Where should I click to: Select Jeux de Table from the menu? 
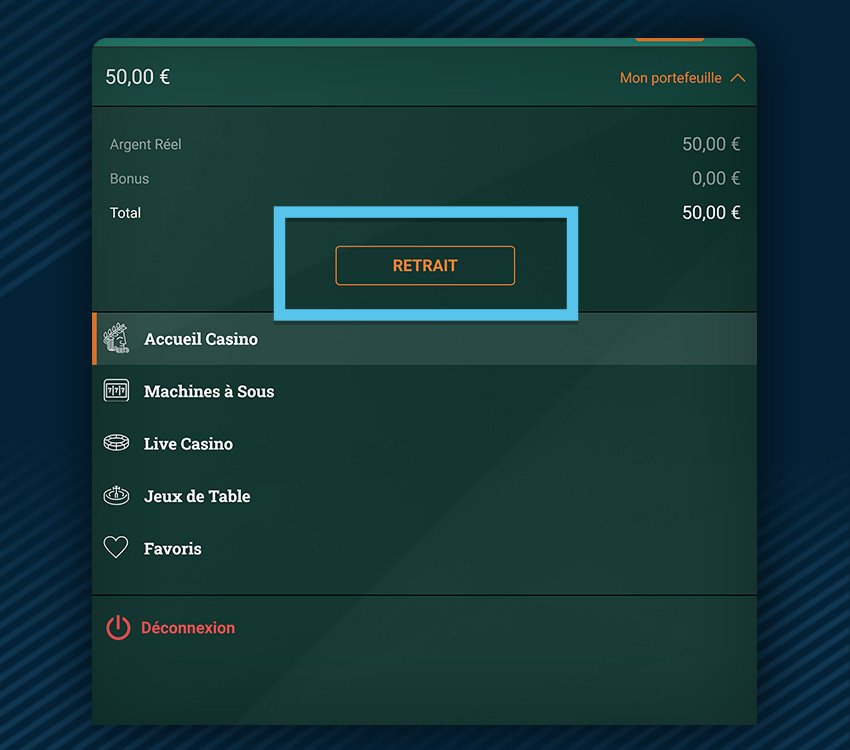click(x=197, y=496)
